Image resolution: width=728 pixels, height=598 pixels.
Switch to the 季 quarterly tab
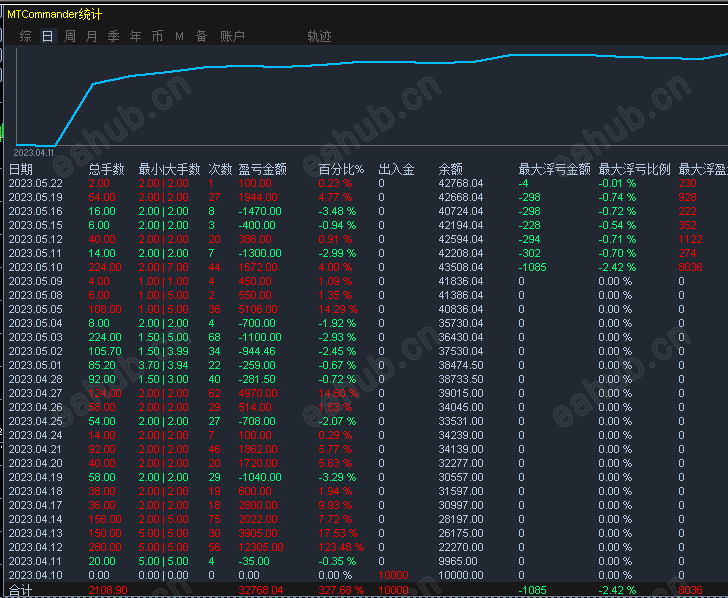pos(113,36)
